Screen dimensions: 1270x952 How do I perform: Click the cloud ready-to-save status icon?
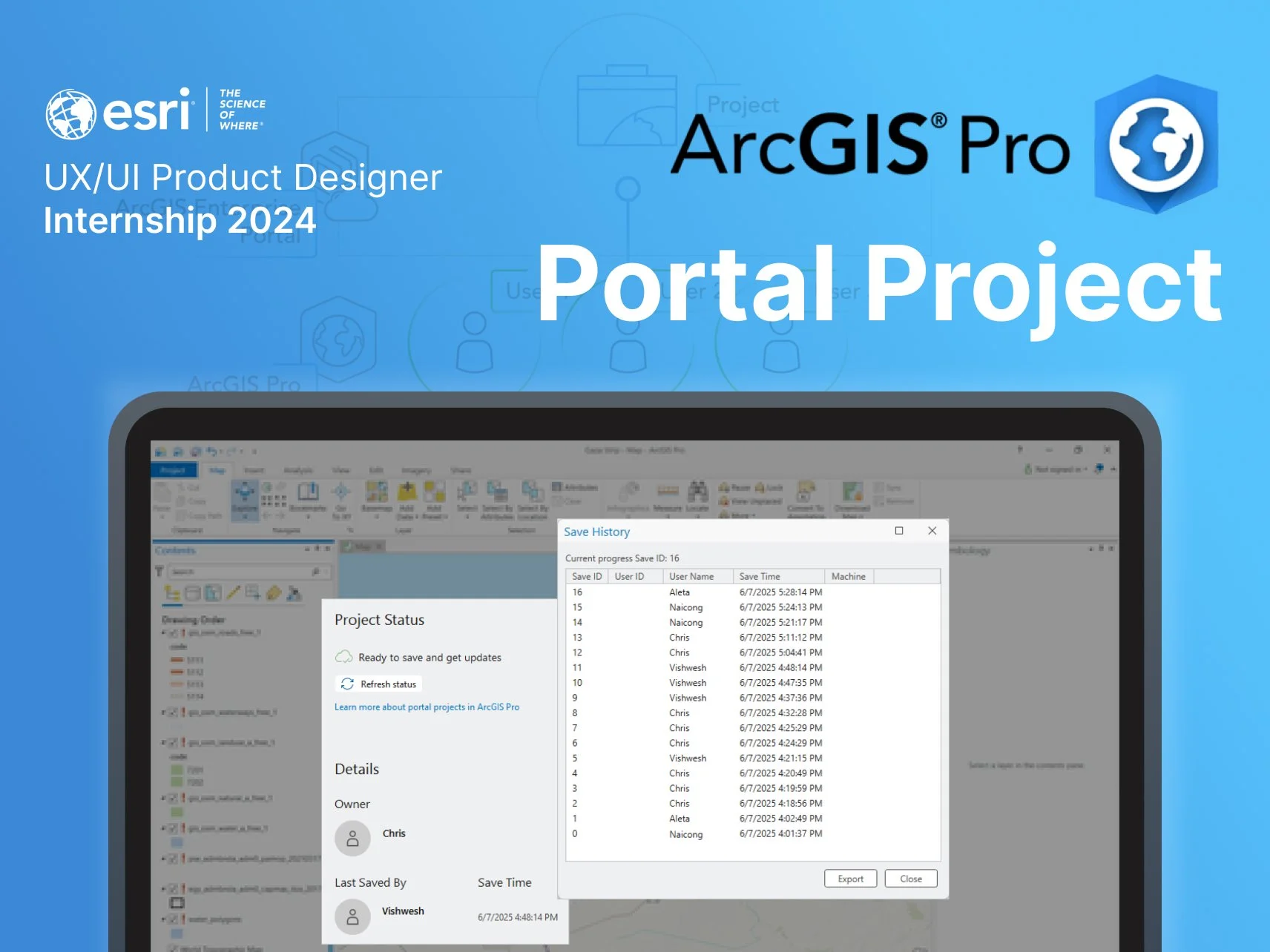coord(344,657)
